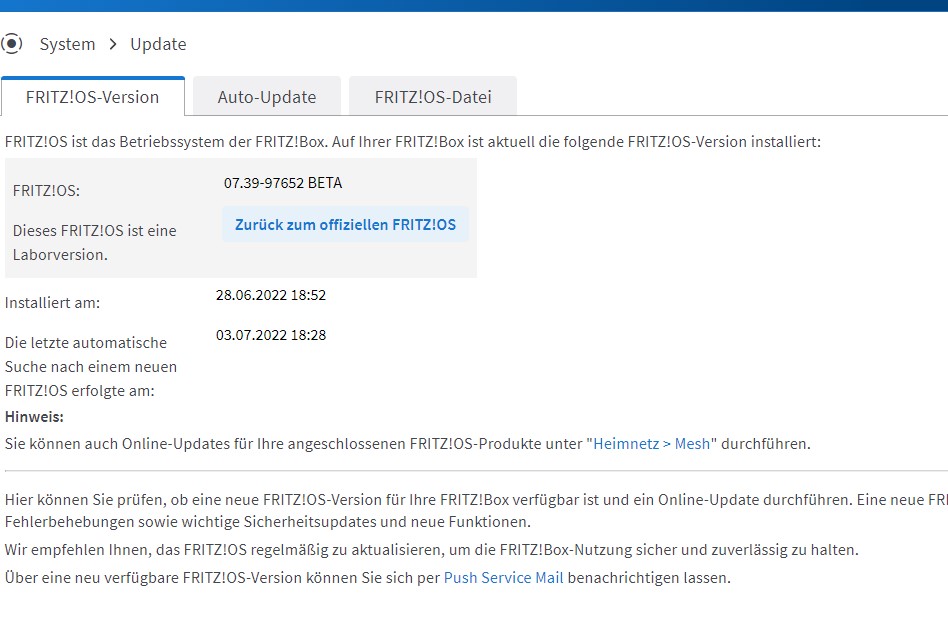Click install date 28.06.2022 18:52
Viewport: 948px width, 624px height.
[x=271, y=295]
